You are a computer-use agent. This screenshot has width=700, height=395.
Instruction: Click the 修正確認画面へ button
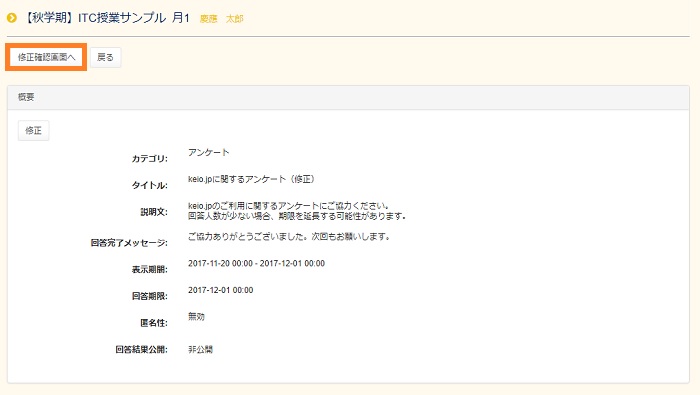pos(46,57)
